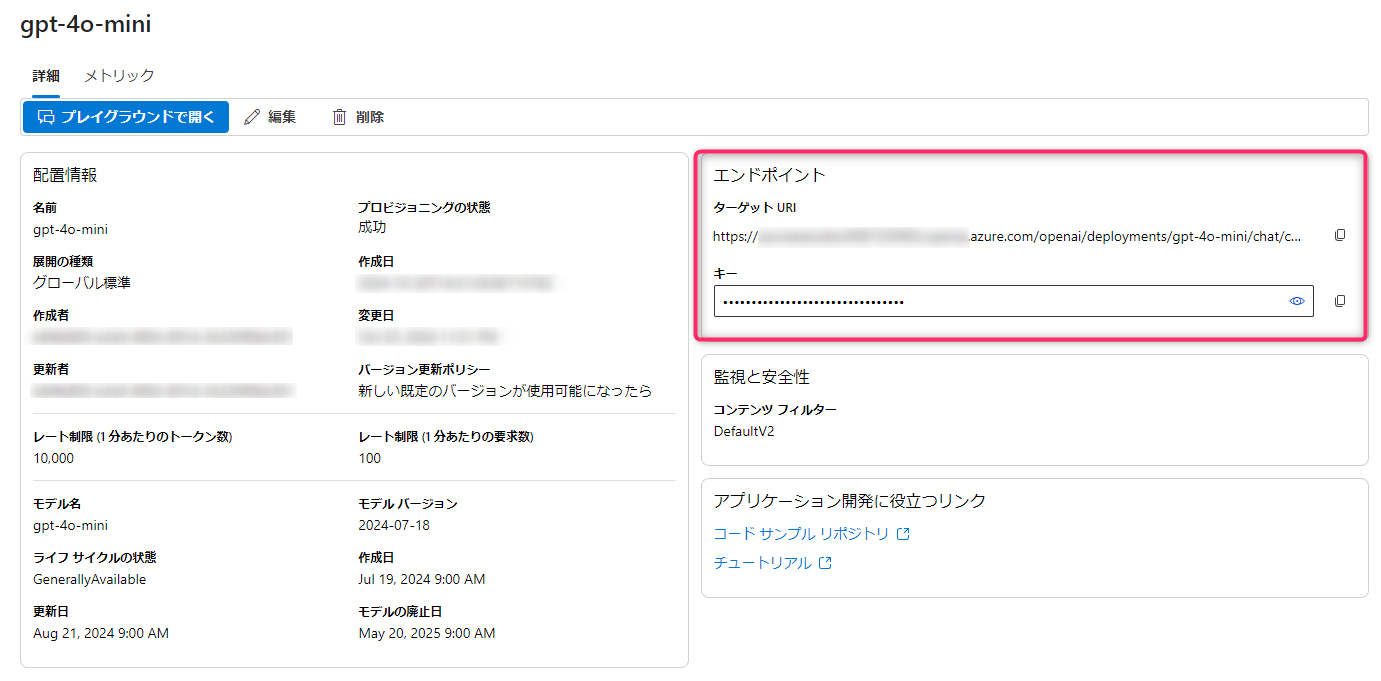Select the 名前 value gpt-4o-mini

[70, 229]
